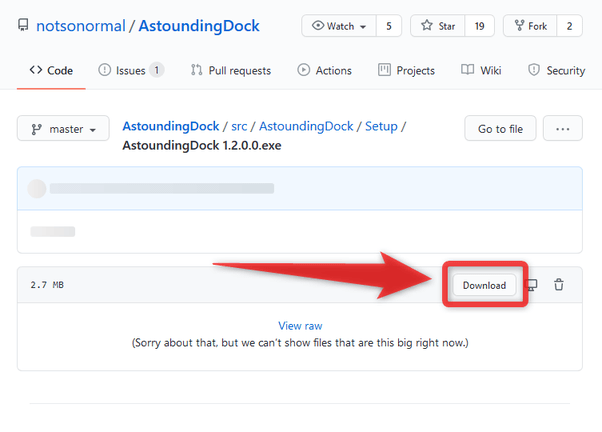Viewport: 602px width, 432px height.
Task: Open the Issues tab
Action: pos(131,71)
